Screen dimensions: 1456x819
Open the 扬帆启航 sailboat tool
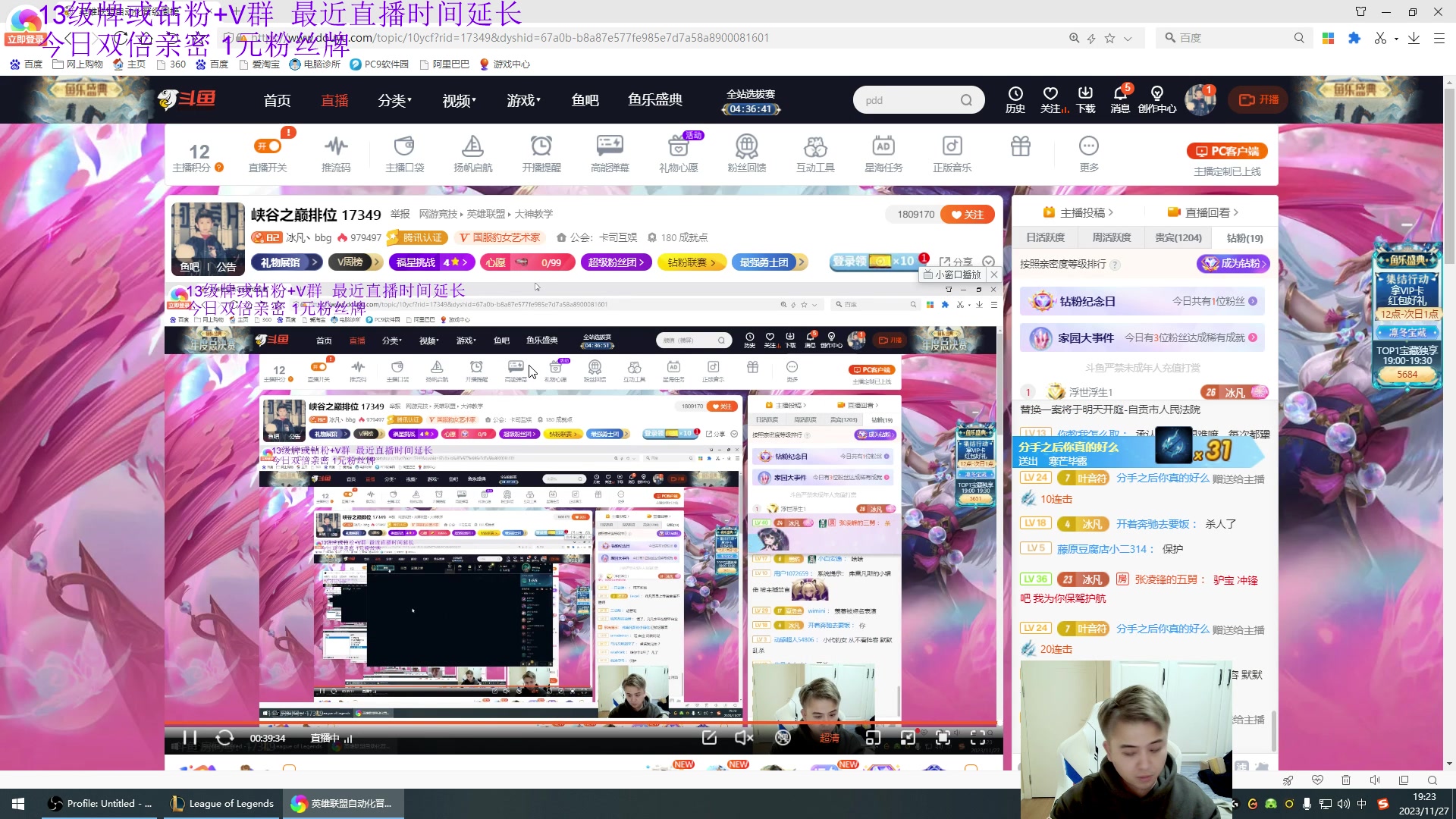[472, 154]
